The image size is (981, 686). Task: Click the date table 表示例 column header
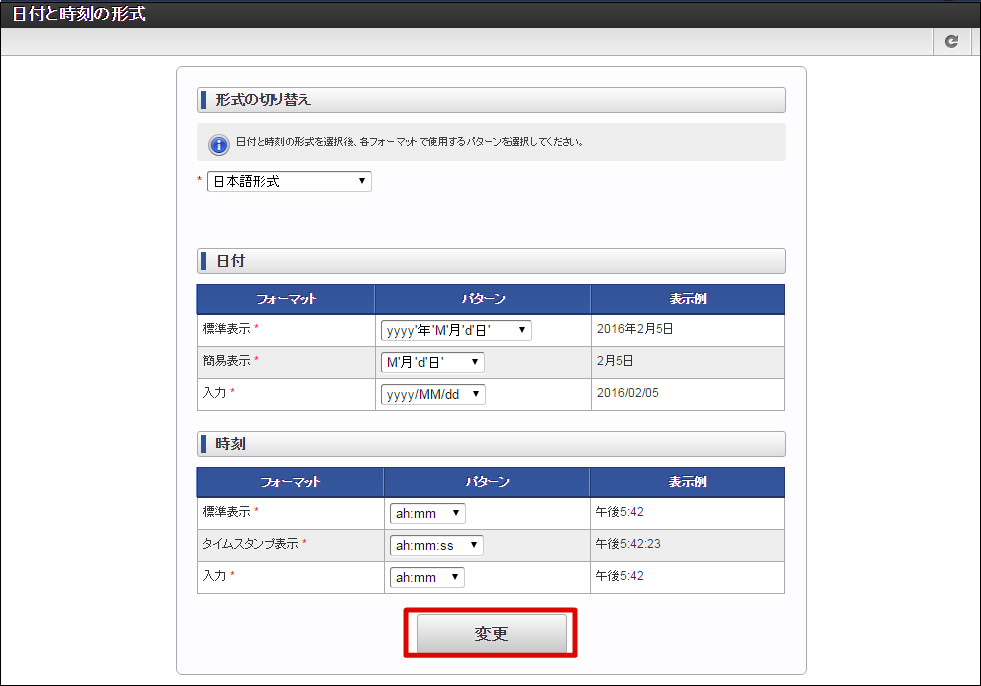pos(688,299)
